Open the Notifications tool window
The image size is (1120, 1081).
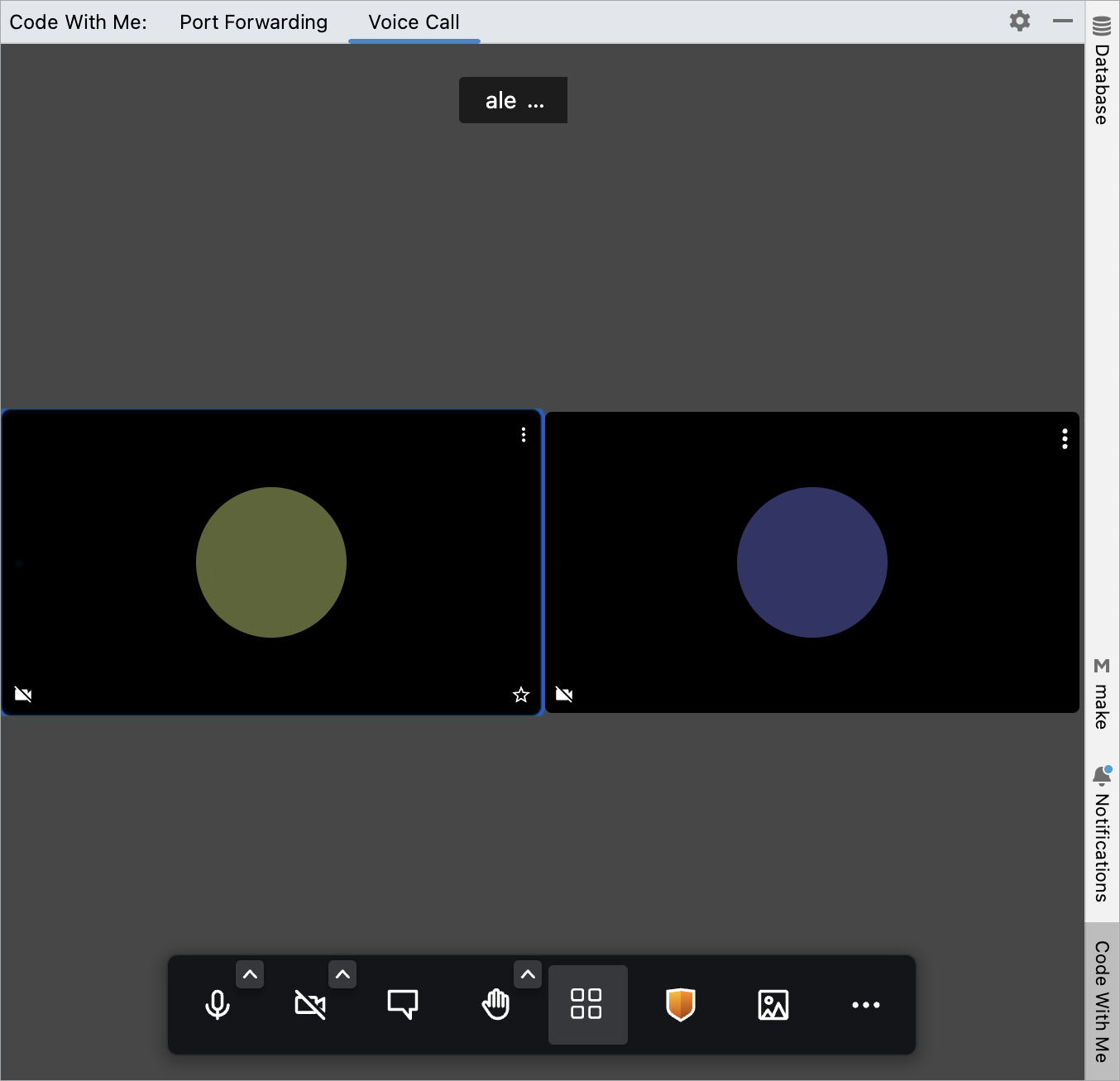coord(1100,835)
